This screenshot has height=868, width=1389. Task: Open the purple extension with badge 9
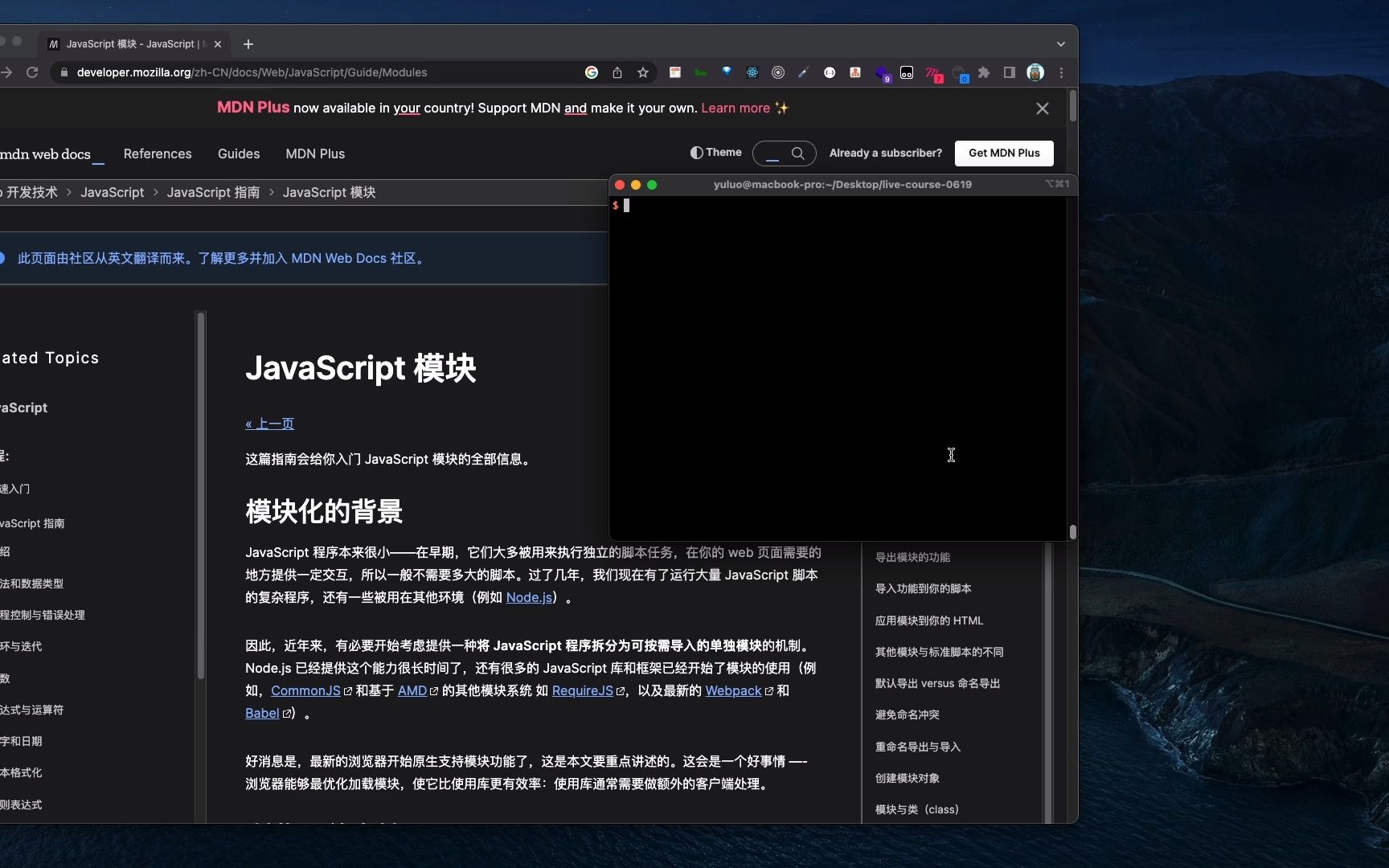(883, 74)
